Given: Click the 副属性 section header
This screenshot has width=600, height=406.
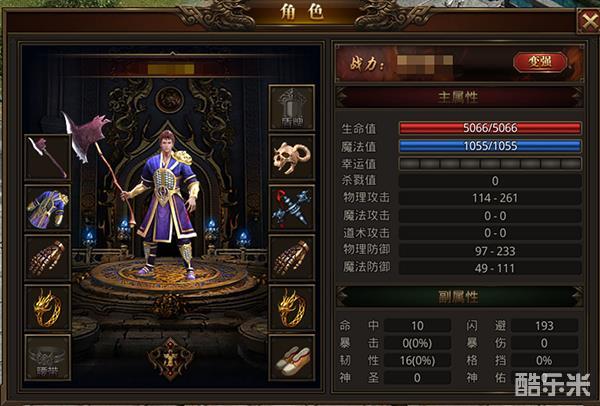Looking at the screenshot, I should pyautogui.click(x=459, y=297).
